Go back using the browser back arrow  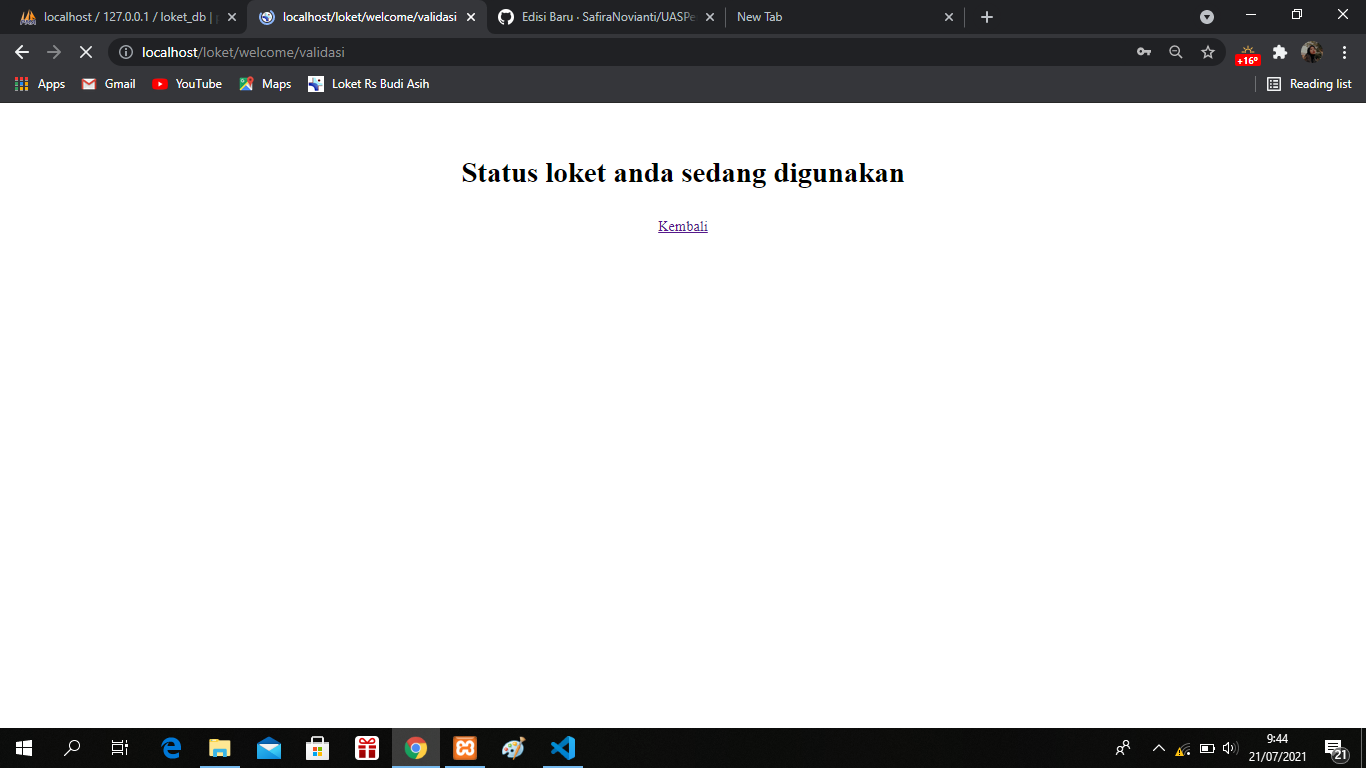(21, 52)
